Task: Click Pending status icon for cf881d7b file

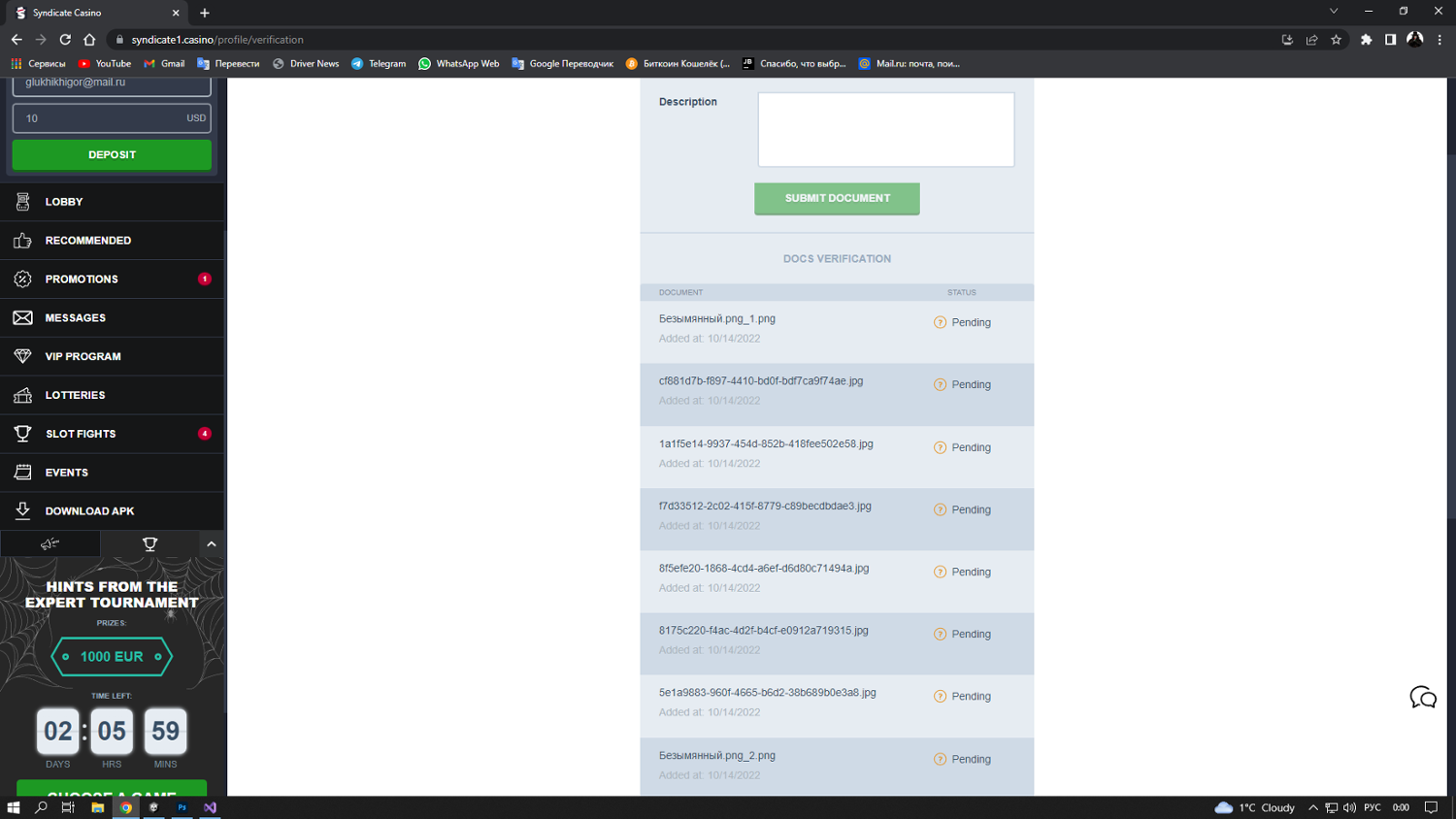Action: (x=940, y=385)
